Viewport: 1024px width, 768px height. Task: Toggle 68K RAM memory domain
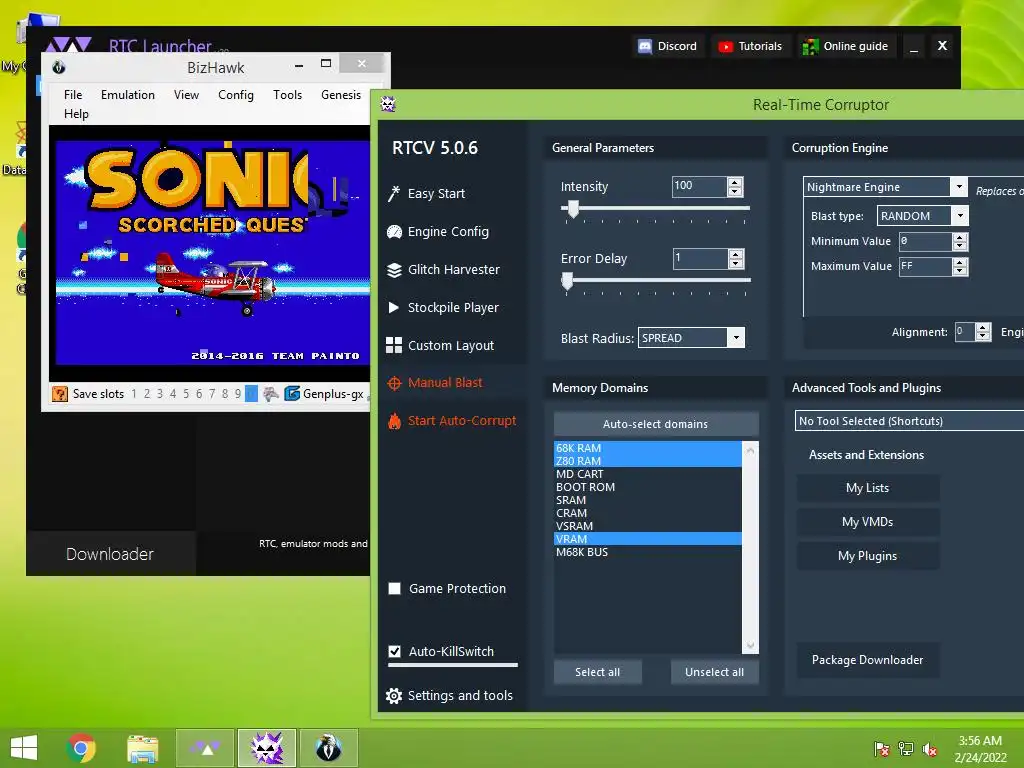648,448
